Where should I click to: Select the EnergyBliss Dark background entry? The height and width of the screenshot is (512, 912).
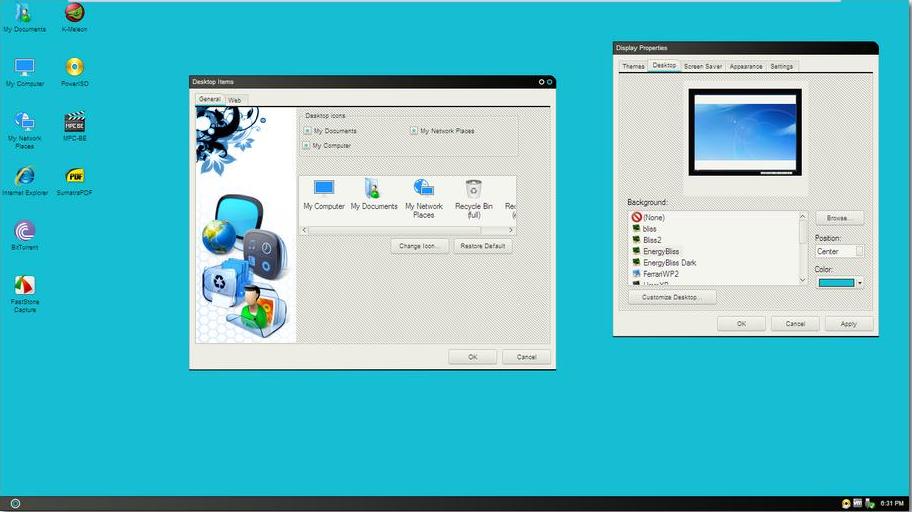(x=669, y=263)
